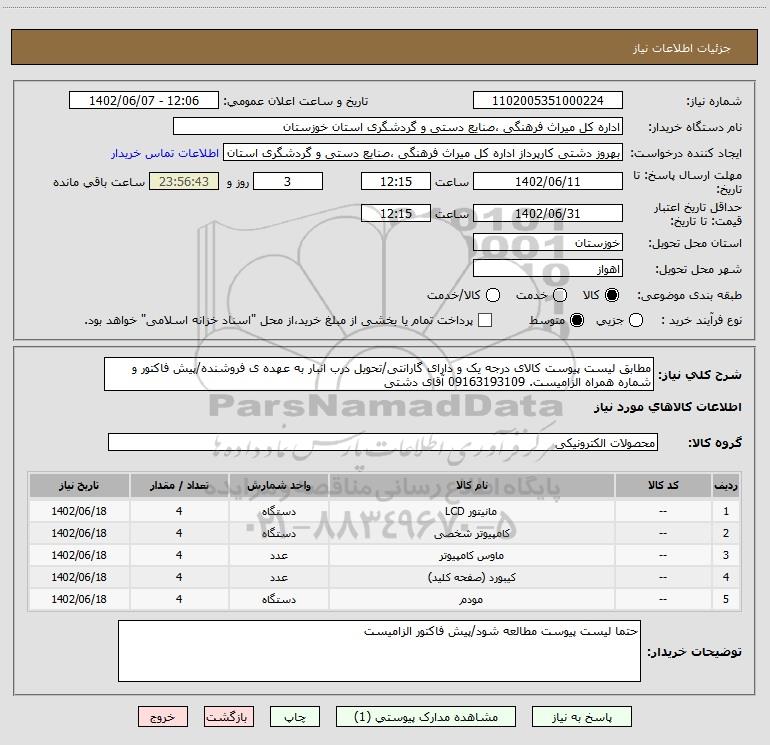Click the buyer organization name field

pos(398,127)
